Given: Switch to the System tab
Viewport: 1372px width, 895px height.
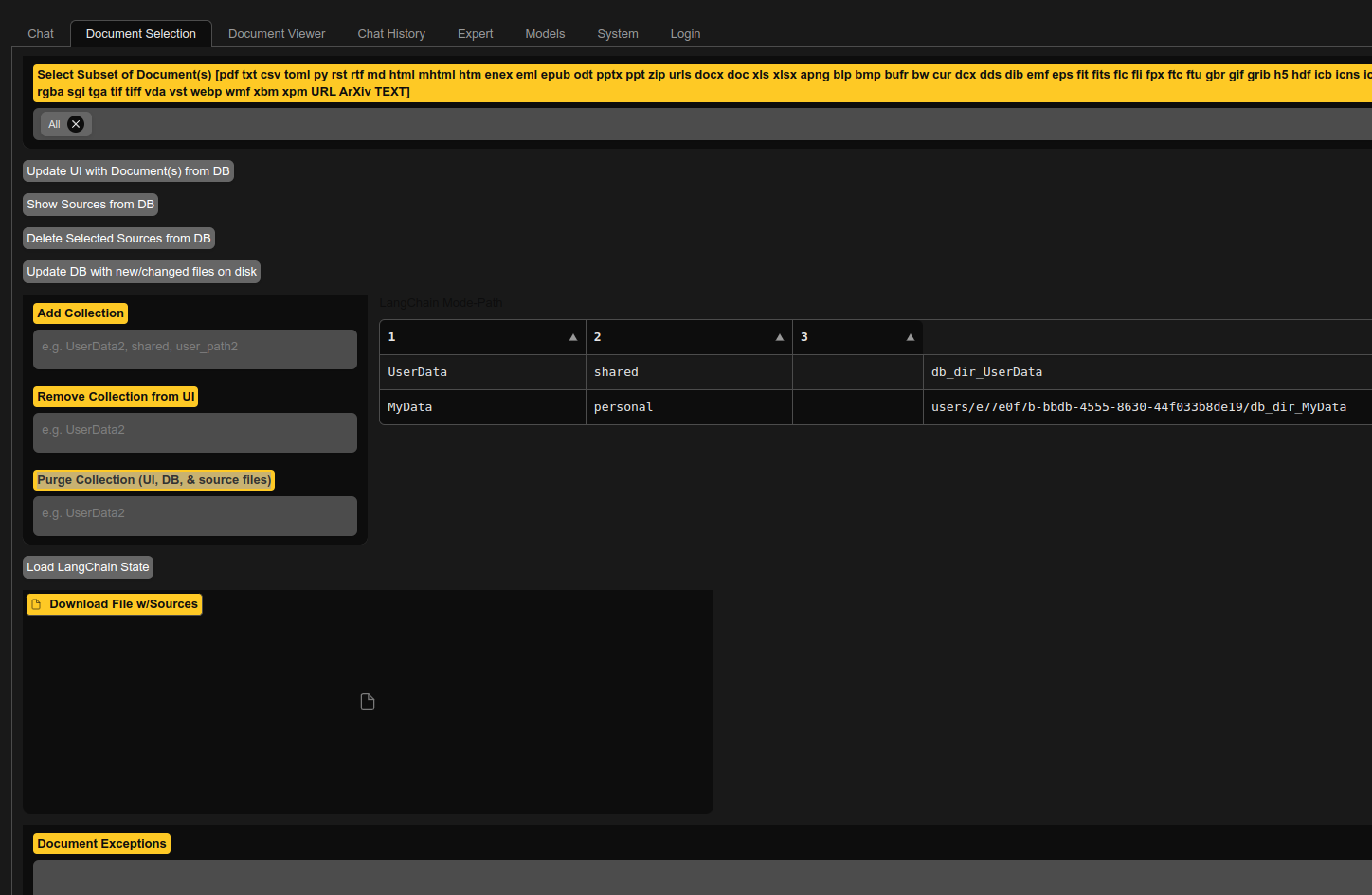Looking at the screenshot, I should click(x=618, y=34).
